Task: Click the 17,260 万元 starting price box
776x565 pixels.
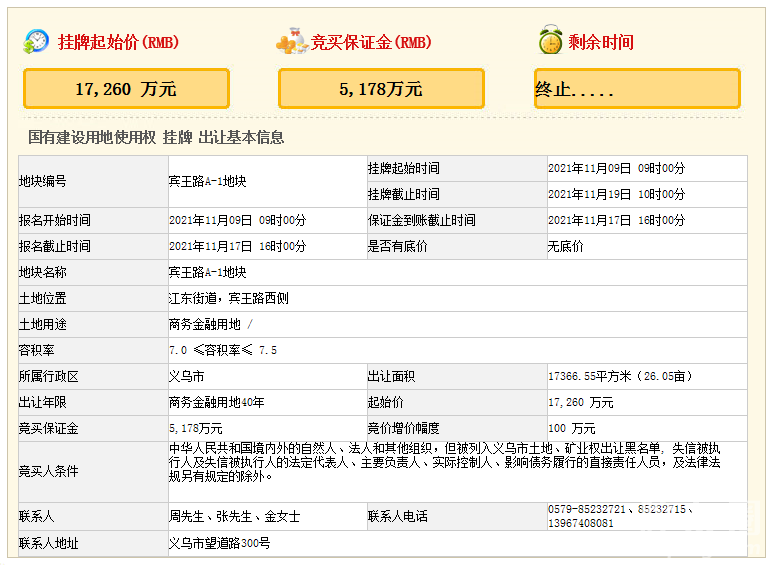Action: [x=126, y=89]
